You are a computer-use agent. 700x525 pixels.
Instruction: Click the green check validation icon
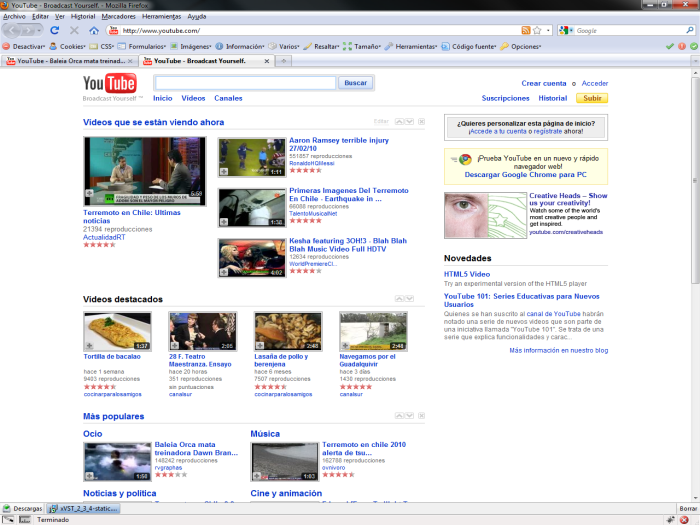pos(669,46)
